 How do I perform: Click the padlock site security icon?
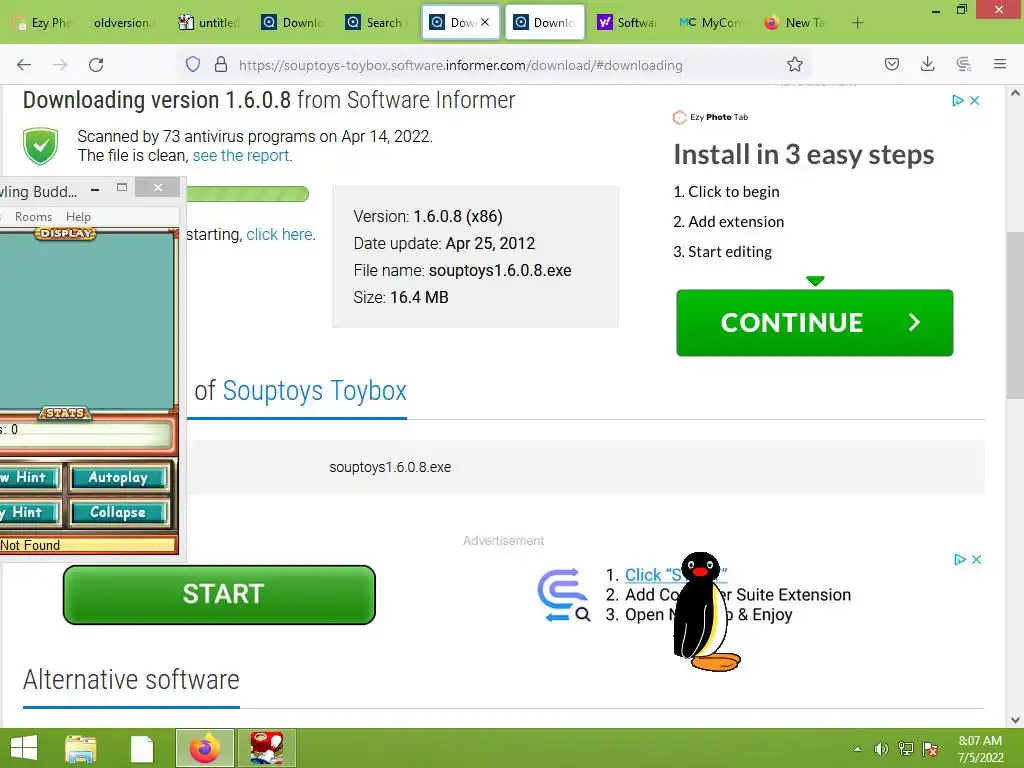(x=221, y=64)
